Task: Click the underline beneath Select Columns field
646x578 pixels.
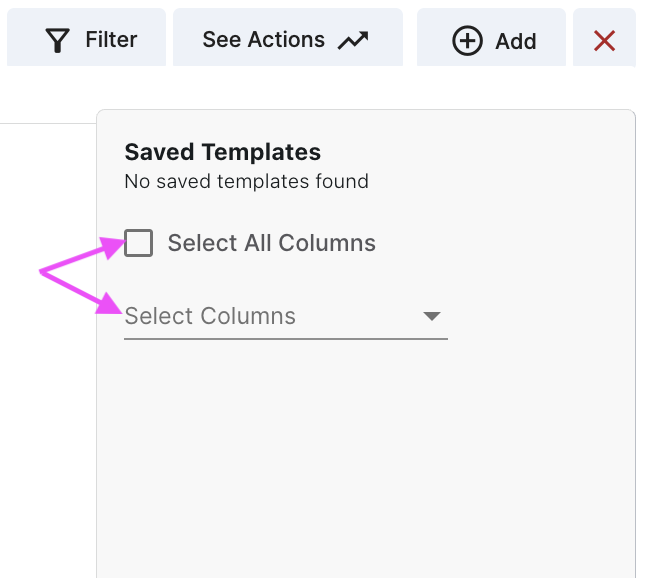Action: 285,339
